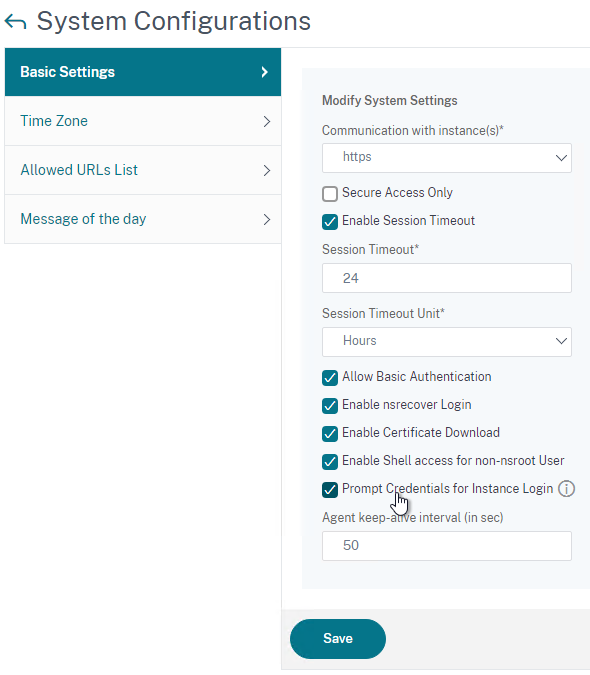Click the info icon next to Prompt Credentials

coord(566,489)
